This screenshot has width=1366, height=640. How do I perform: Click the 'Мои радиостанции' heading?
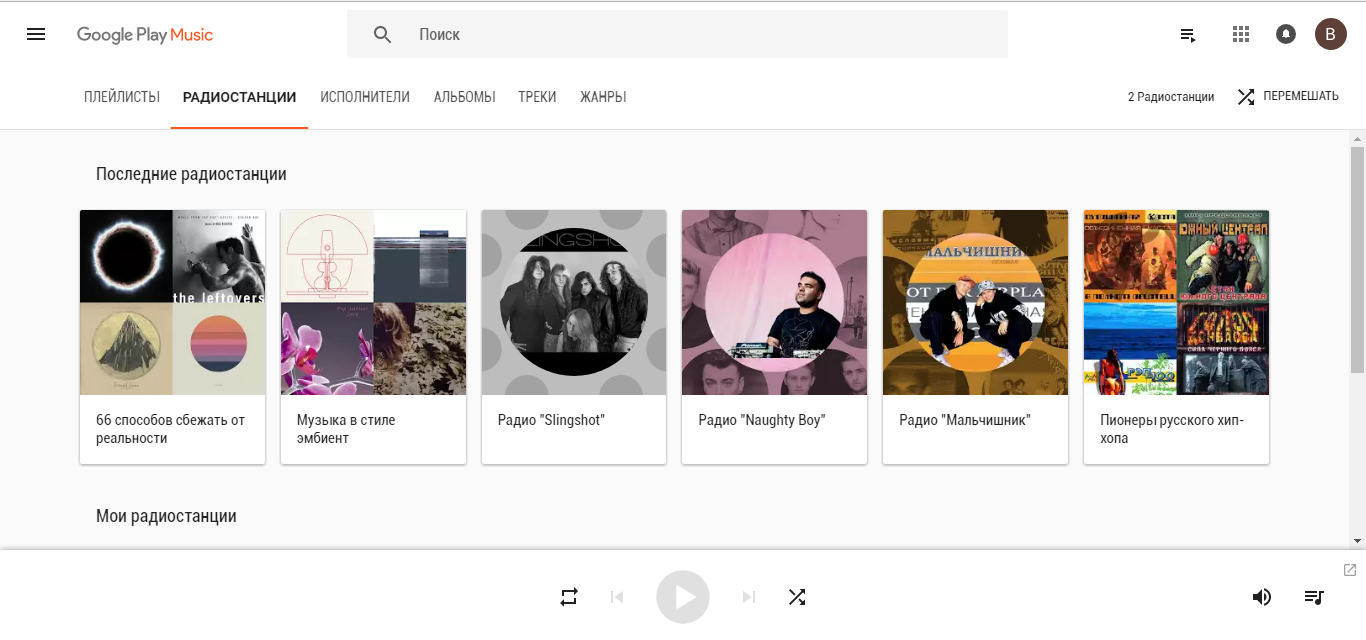pyautogui.click(x=166, y=517)
